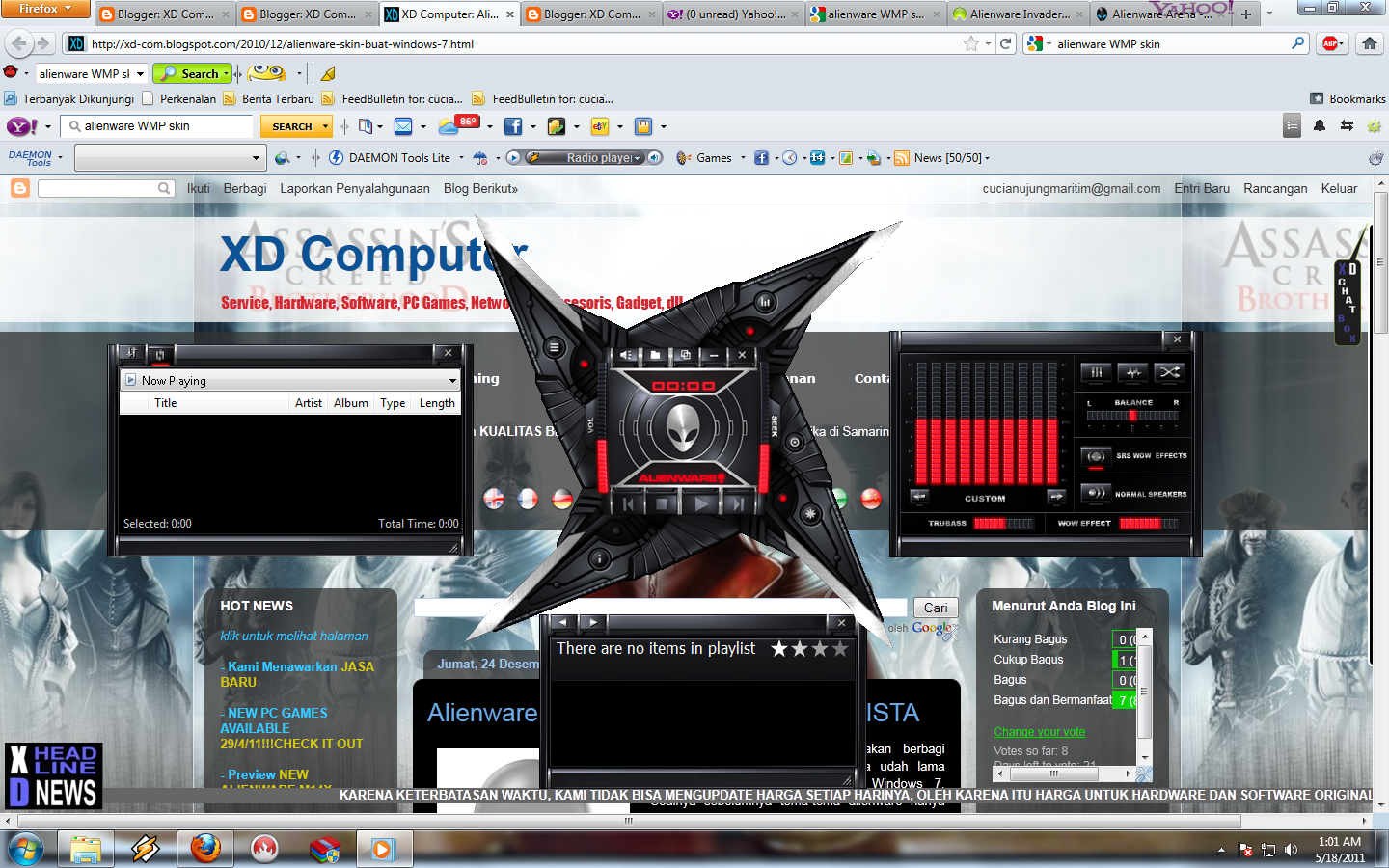Click the switch-mode overlapping squares icon
The height and width of the screenshot is (868, 1389).
(685, 355)
